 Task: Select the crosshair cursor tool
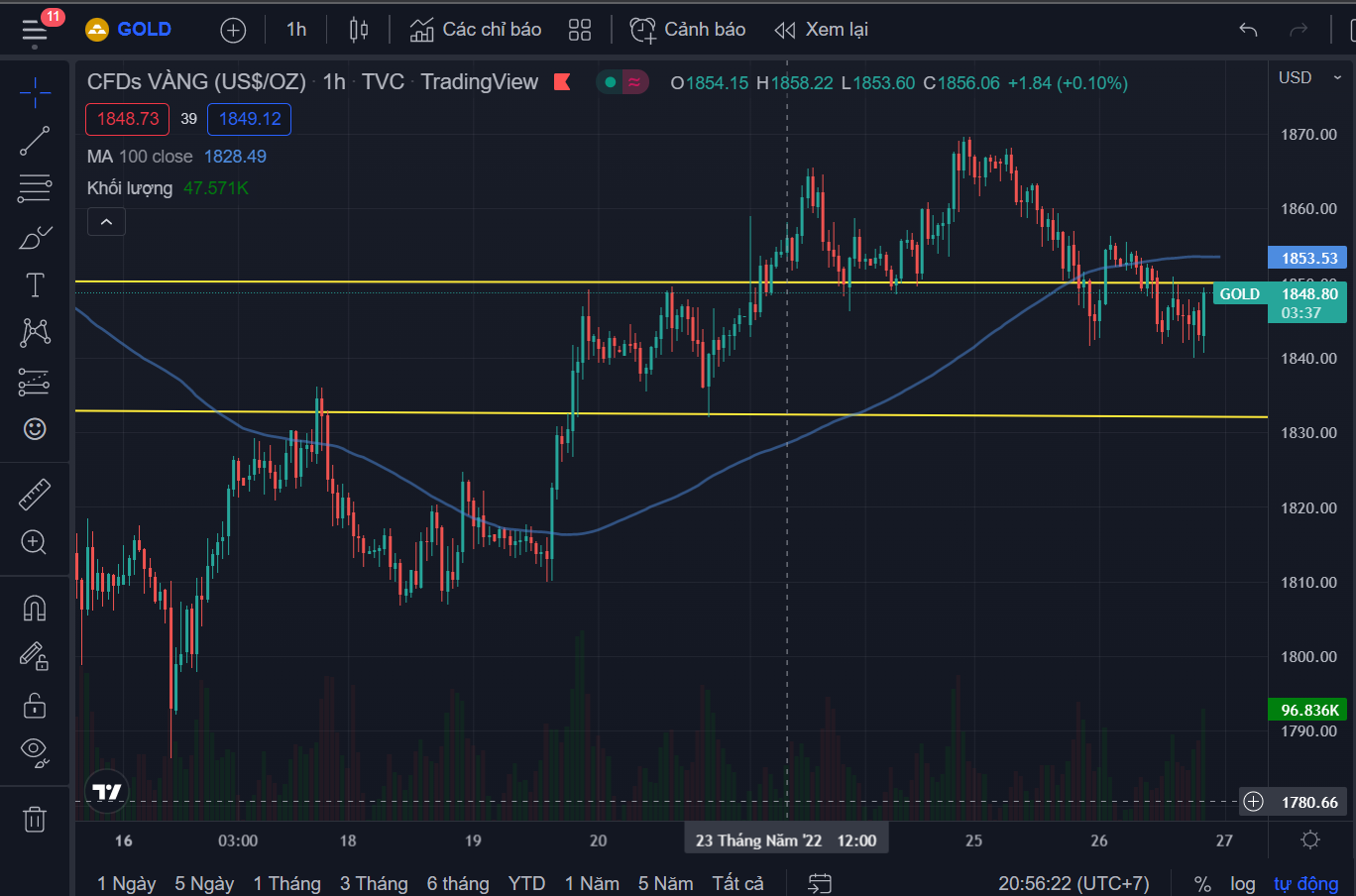35,93
